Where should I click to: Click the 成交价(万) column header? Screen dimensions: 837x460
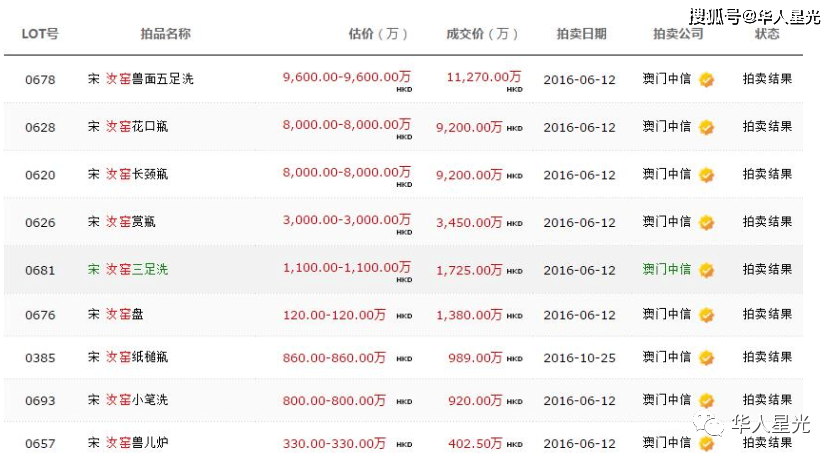point(482,34)
